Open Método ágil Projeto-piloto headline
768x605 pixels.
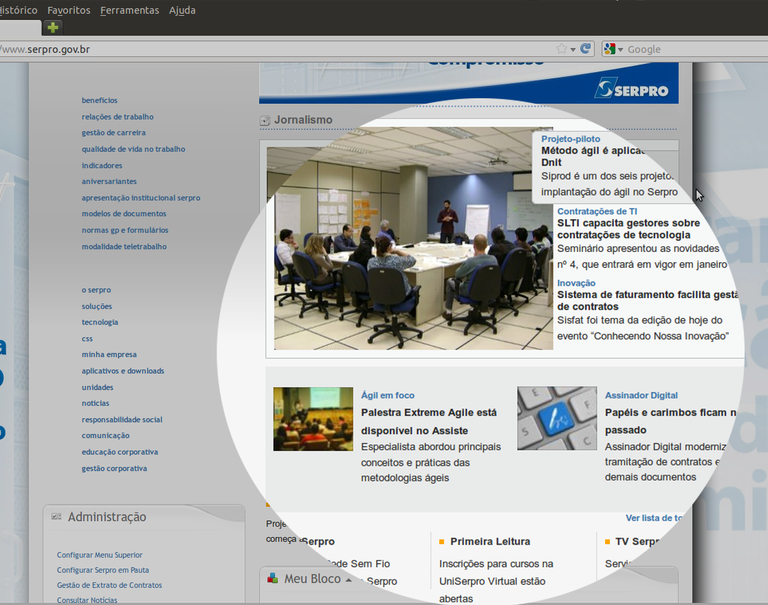click(x=593, y=156)
